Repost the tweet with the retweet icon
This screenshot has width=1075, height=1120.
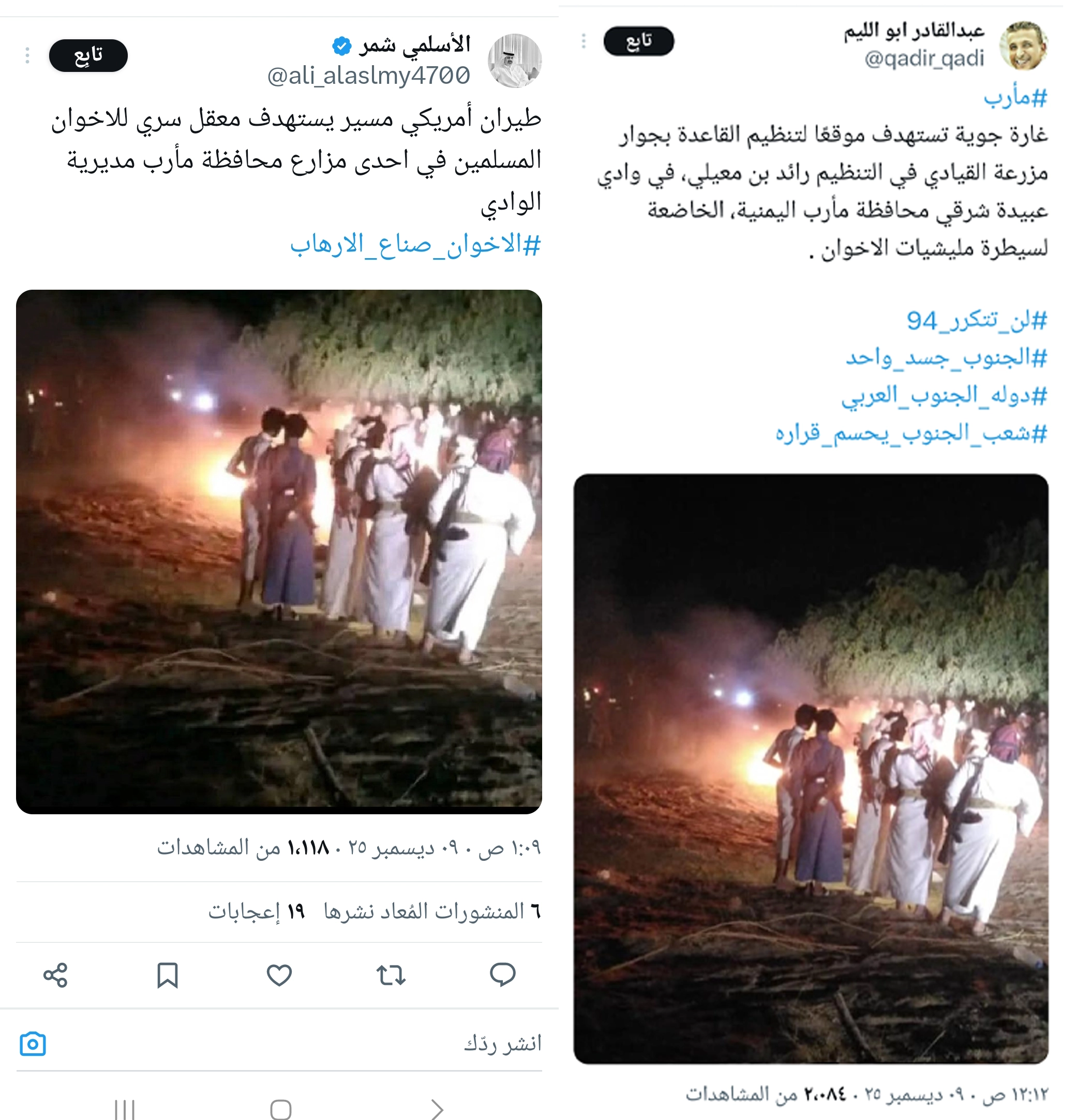[x=391, y=975]
